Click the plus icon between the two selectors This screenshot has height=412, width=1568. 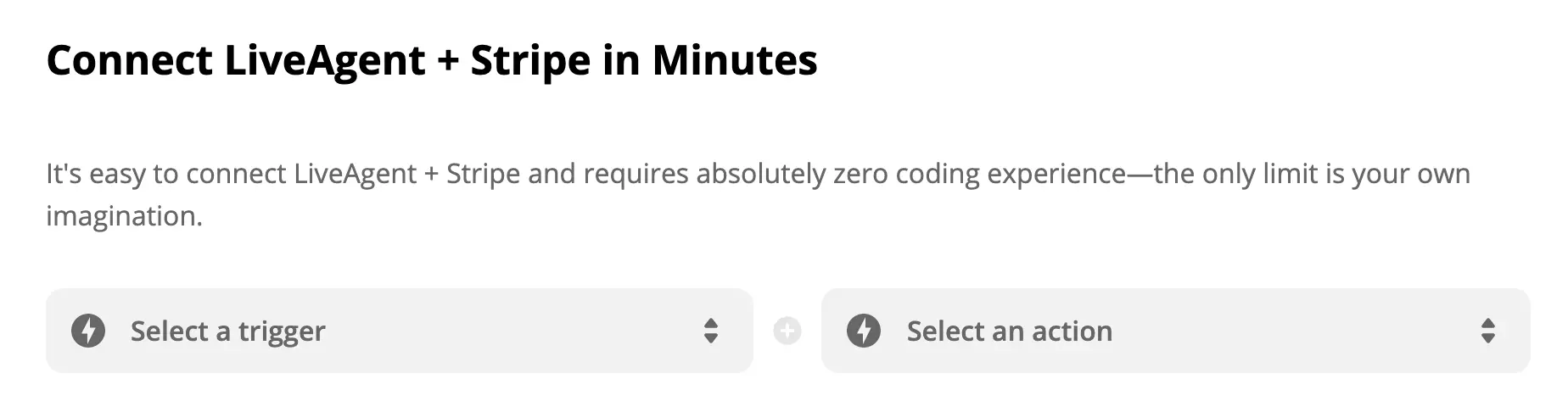787,331
